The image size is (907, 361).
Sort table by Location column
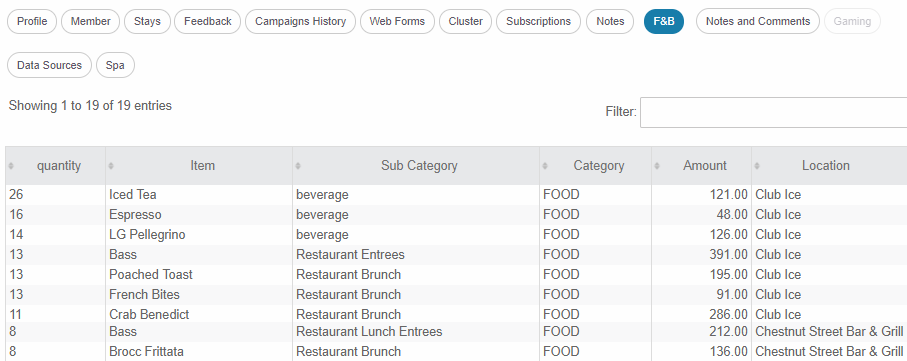tap(829, 166)
